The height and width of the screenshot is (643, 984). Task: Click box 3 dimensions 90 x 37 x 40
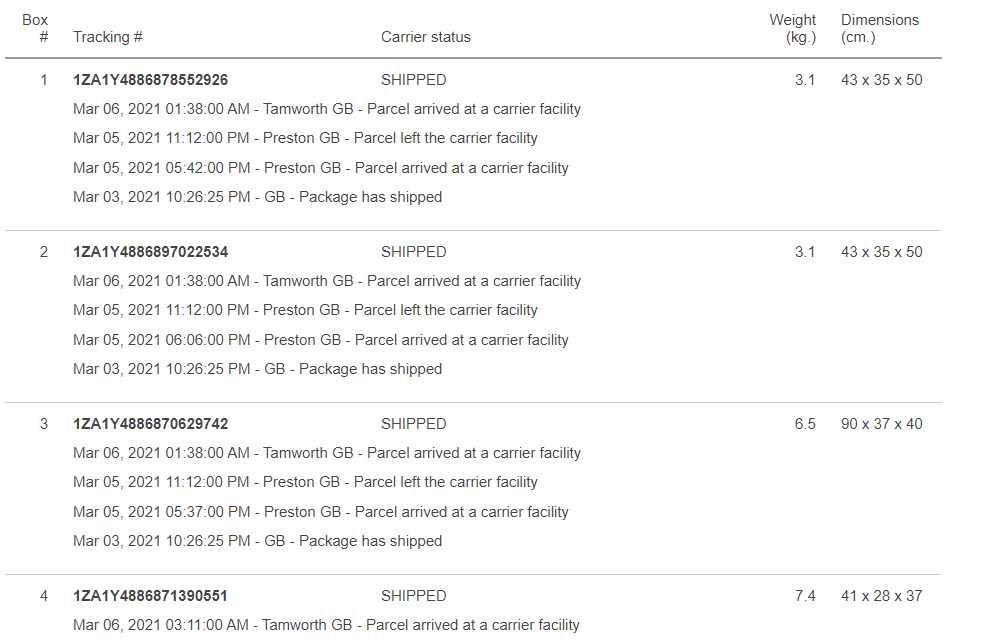882,423
